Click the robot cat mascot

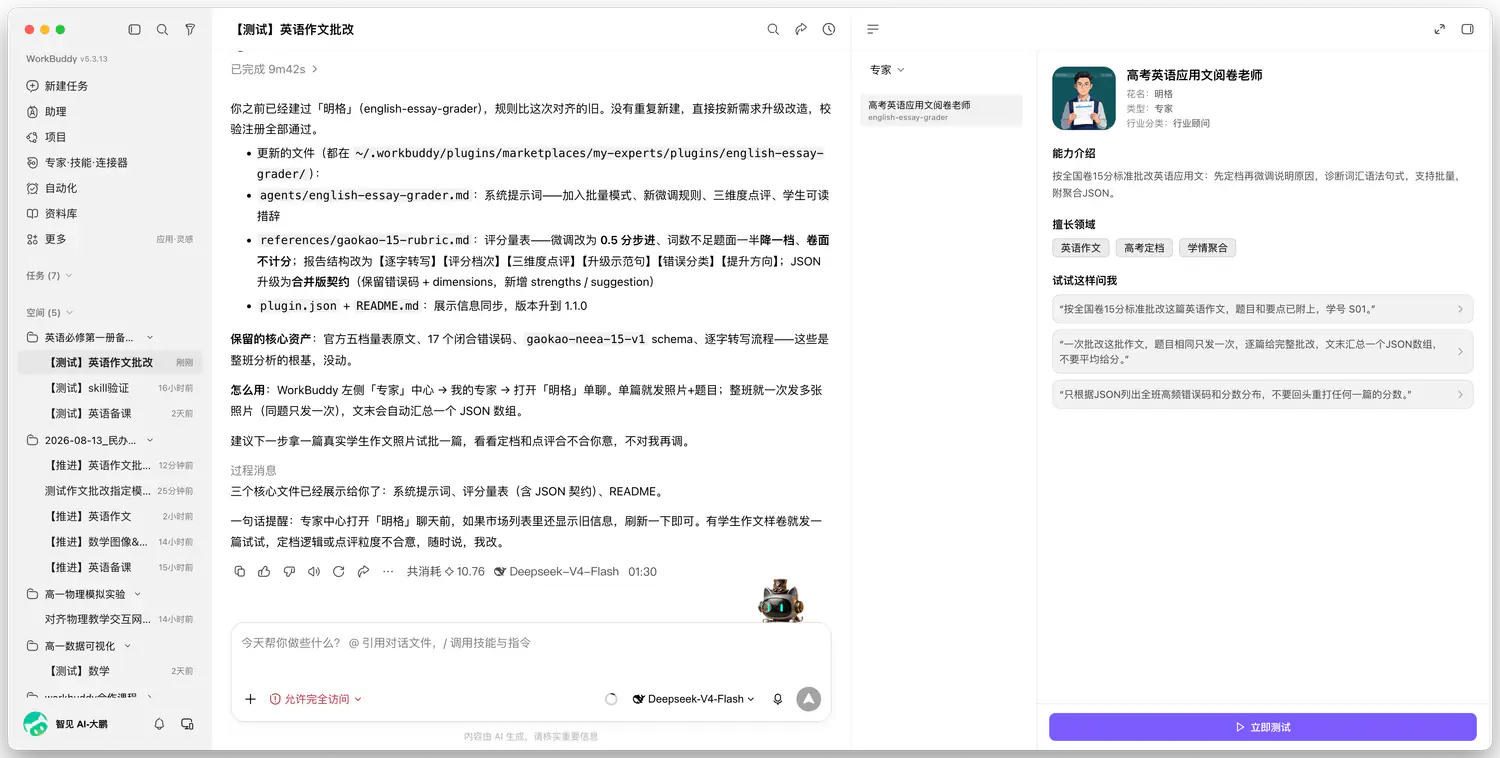(x=782, y=600)
